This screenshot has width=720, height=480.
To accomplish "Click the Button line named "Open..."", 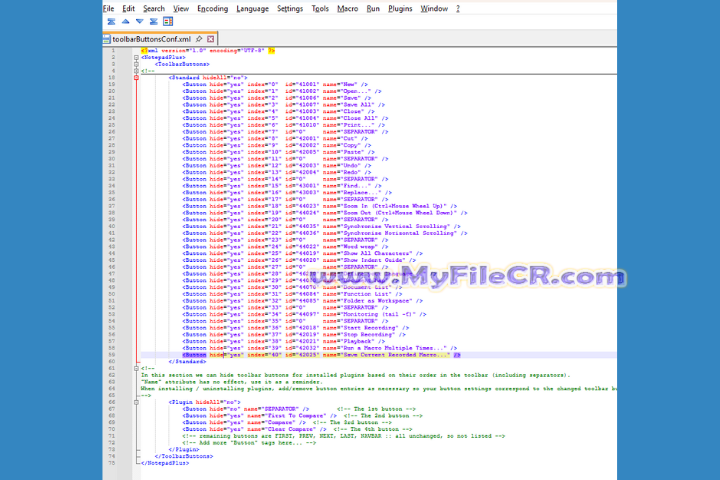I will pyautogui.click(x=282, y=91).
